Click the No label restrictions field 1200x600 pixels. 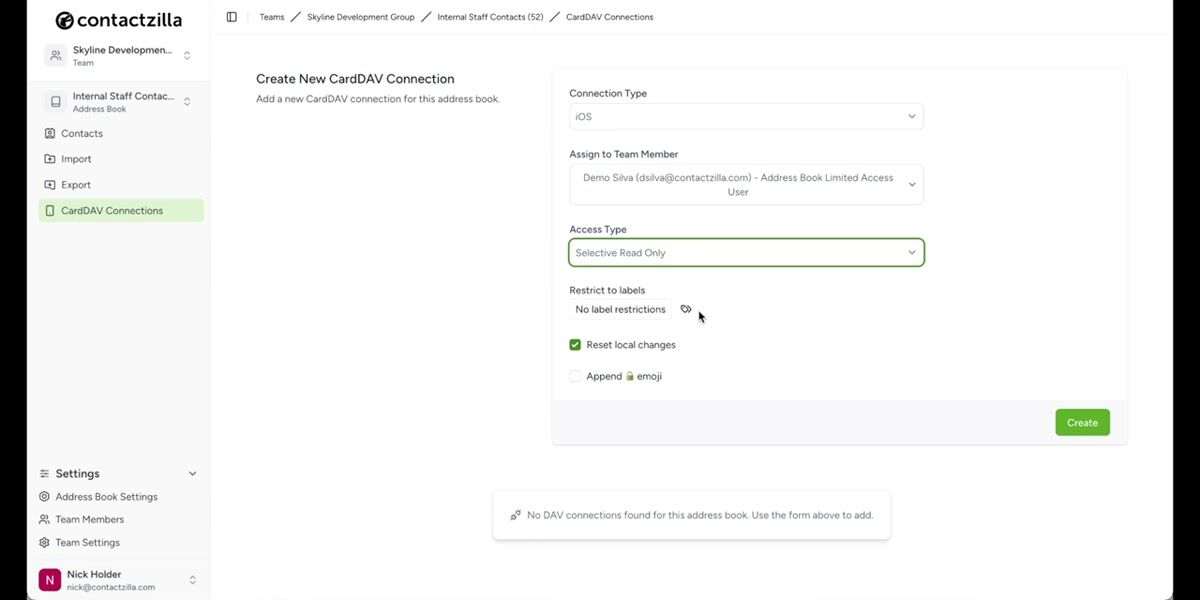619,309
